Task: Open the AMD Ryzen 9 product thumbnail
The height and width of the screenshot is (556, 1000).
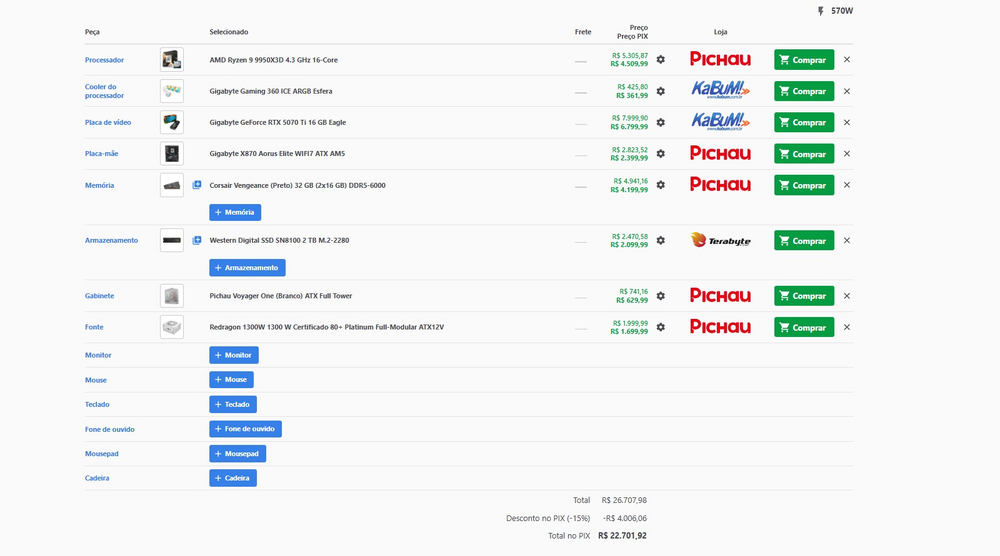Action: pyautogui.click(x=172, y=60)
